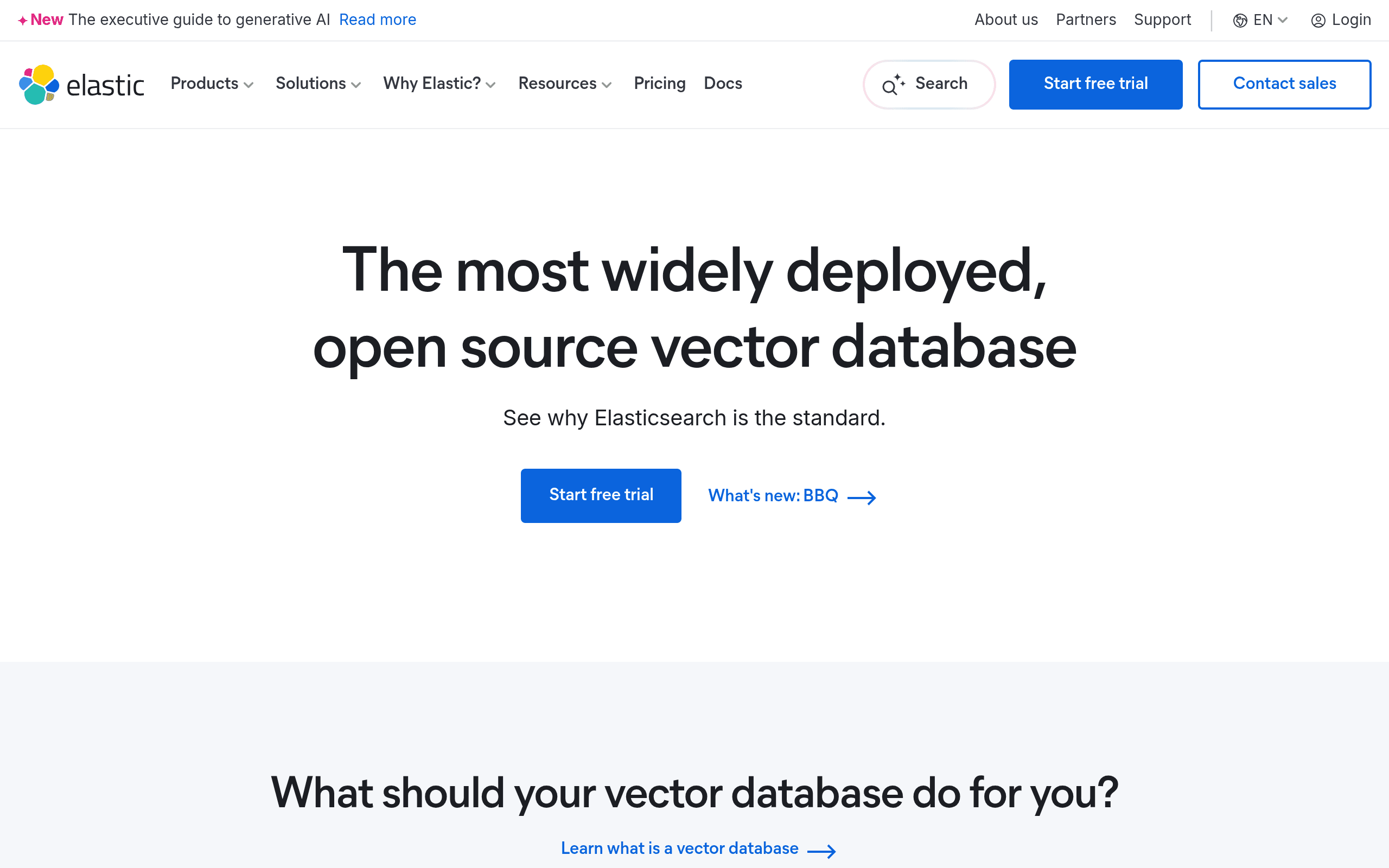Image resolution: width=1389 pixels, height=868 pixels.
Task: Click the Search field
Action: pos(929,85)
